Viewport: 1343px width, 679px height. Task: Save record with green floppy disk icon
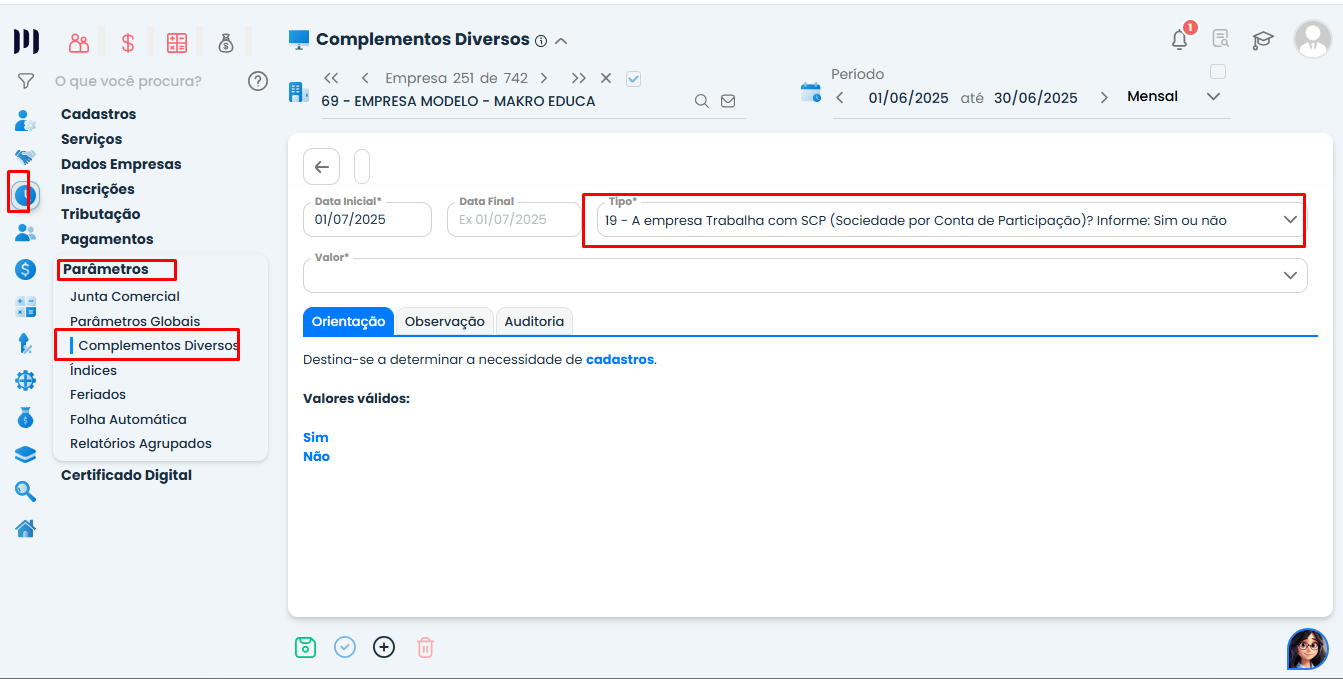pyautogui.click(x=305, y=647)
